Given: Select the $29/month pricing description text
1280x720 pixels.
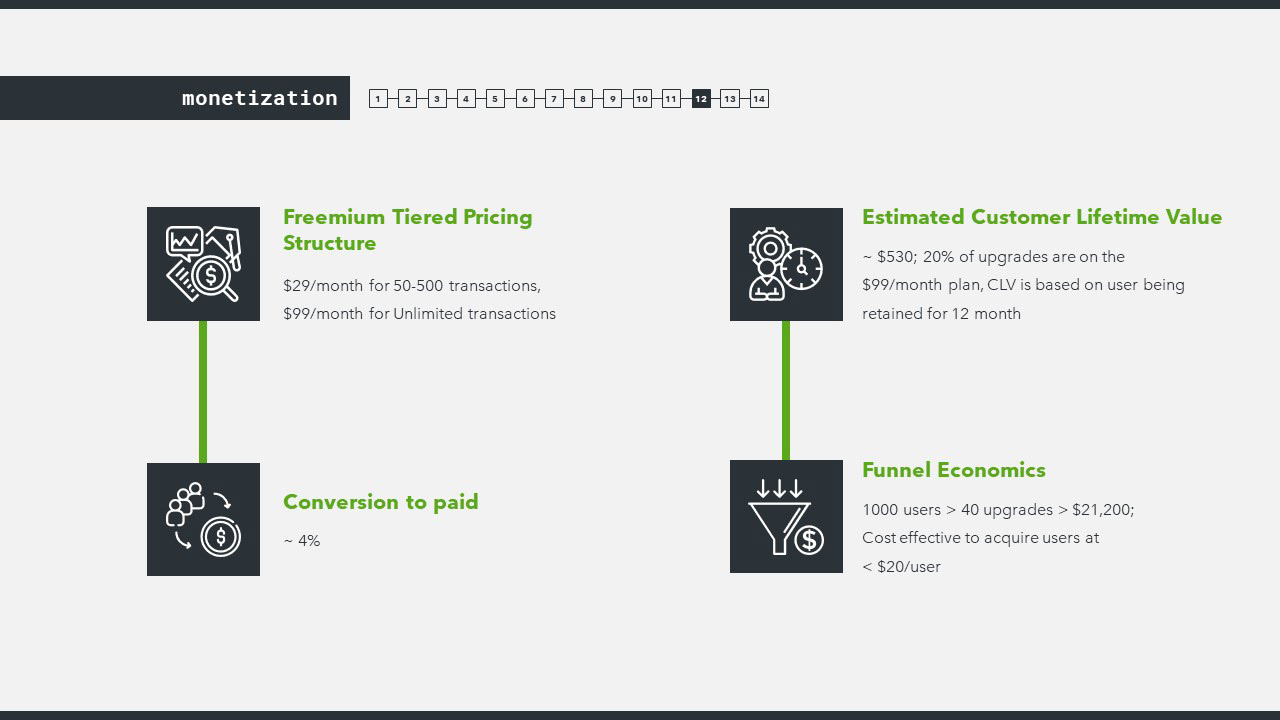Looking at the screenshot, I should click(x=419, y=299).
